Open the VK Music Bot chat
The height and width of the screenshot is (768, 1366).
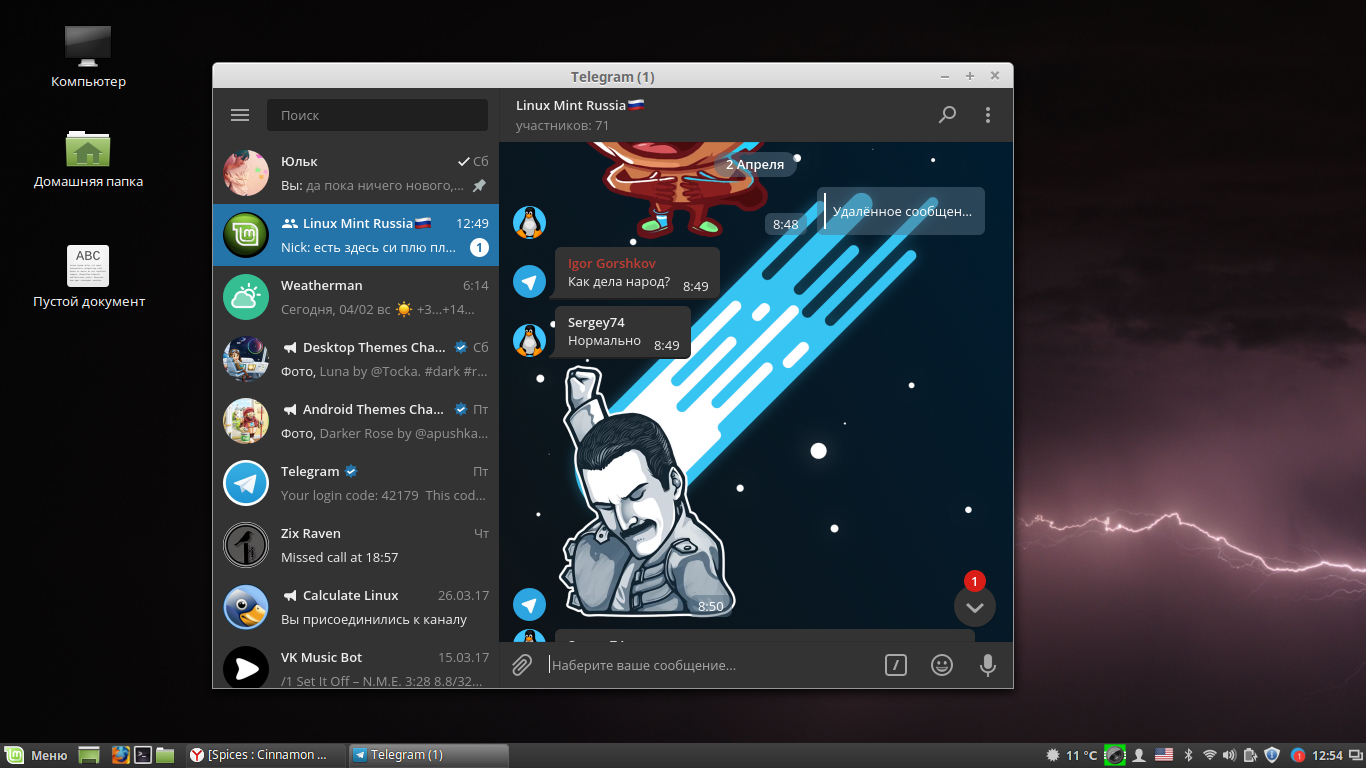click(x=356, y=663)
